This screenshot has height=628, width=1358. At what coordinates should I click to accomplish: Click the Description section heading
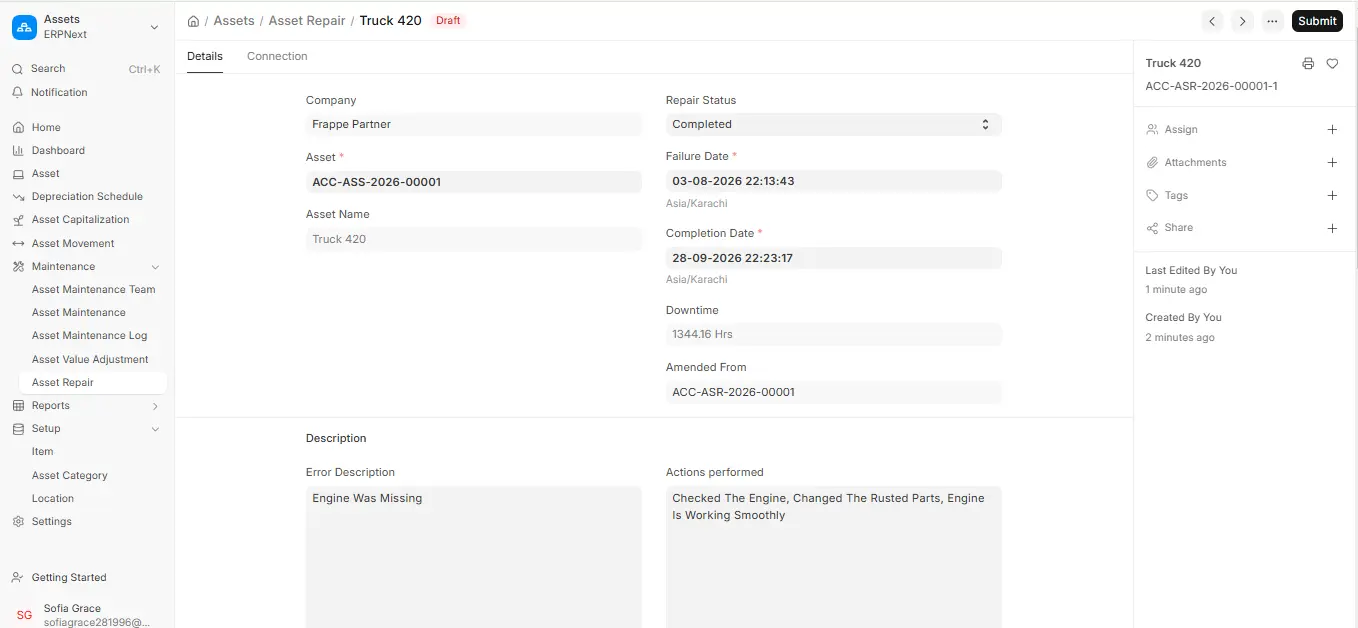(336, 438)
